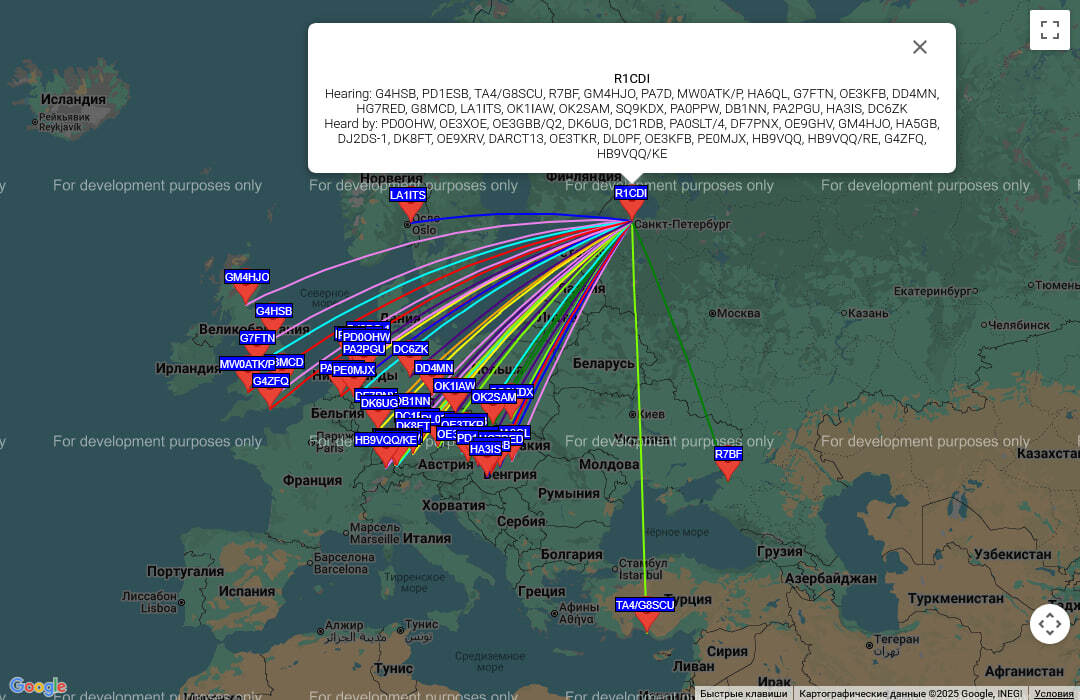Toggle fullscreen map view

1050,30
